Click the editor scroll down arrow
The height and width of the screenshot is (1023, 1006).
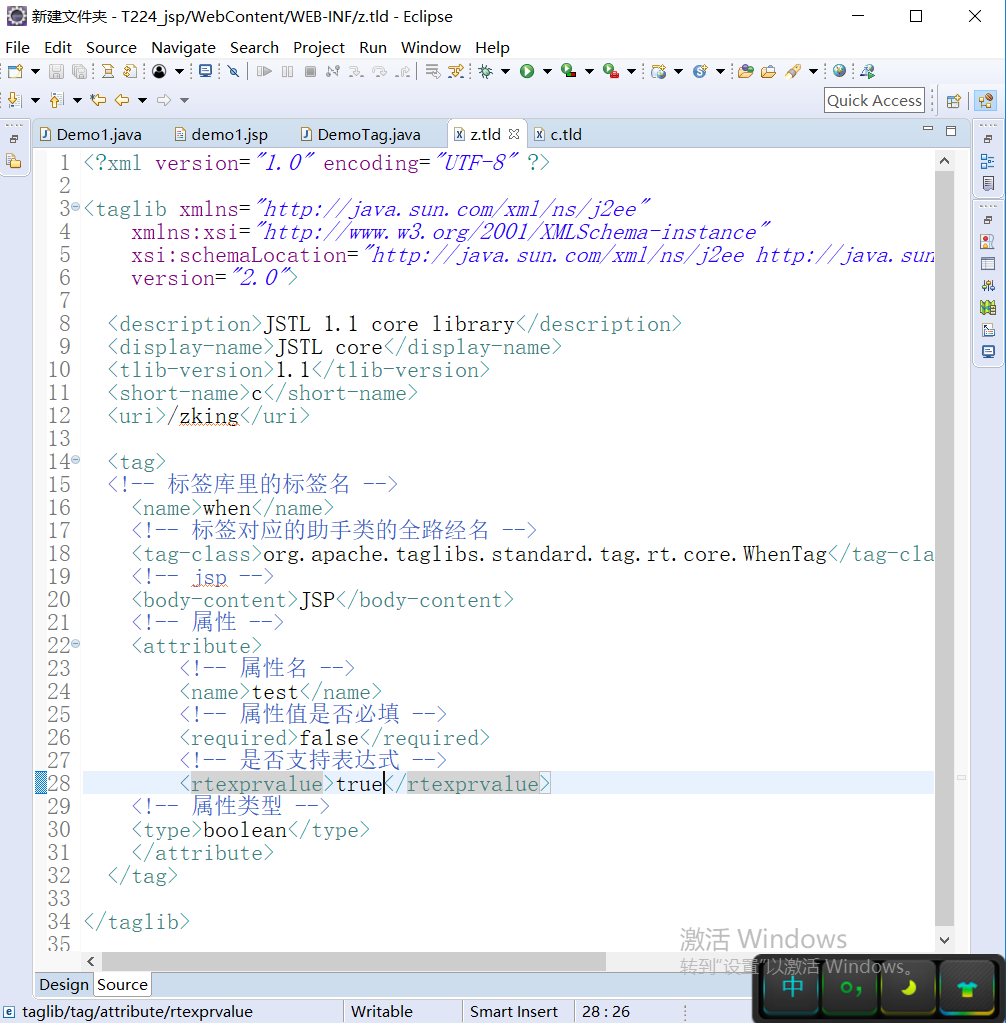[x=944, y=940]
